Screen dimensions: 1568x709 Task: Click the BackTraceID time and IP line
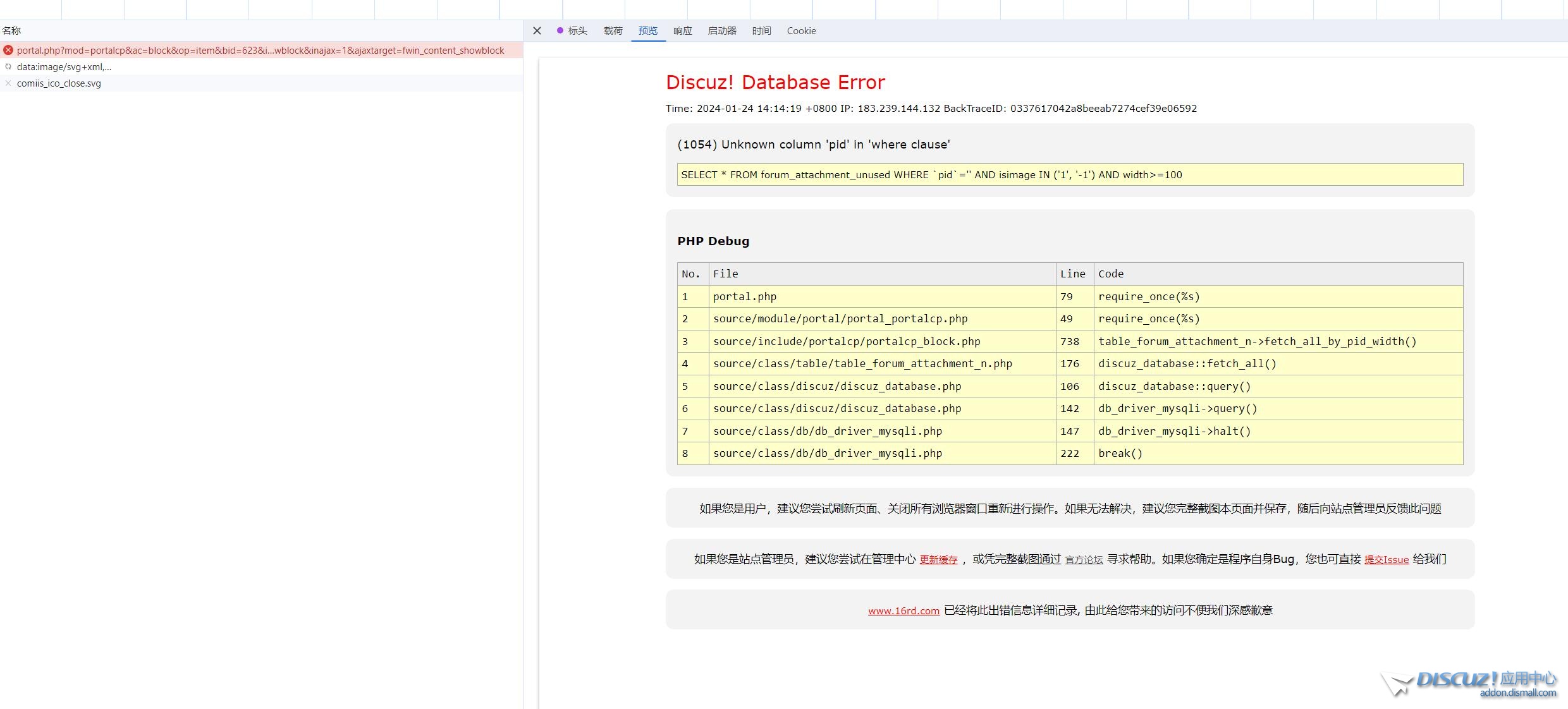[931, 108]
